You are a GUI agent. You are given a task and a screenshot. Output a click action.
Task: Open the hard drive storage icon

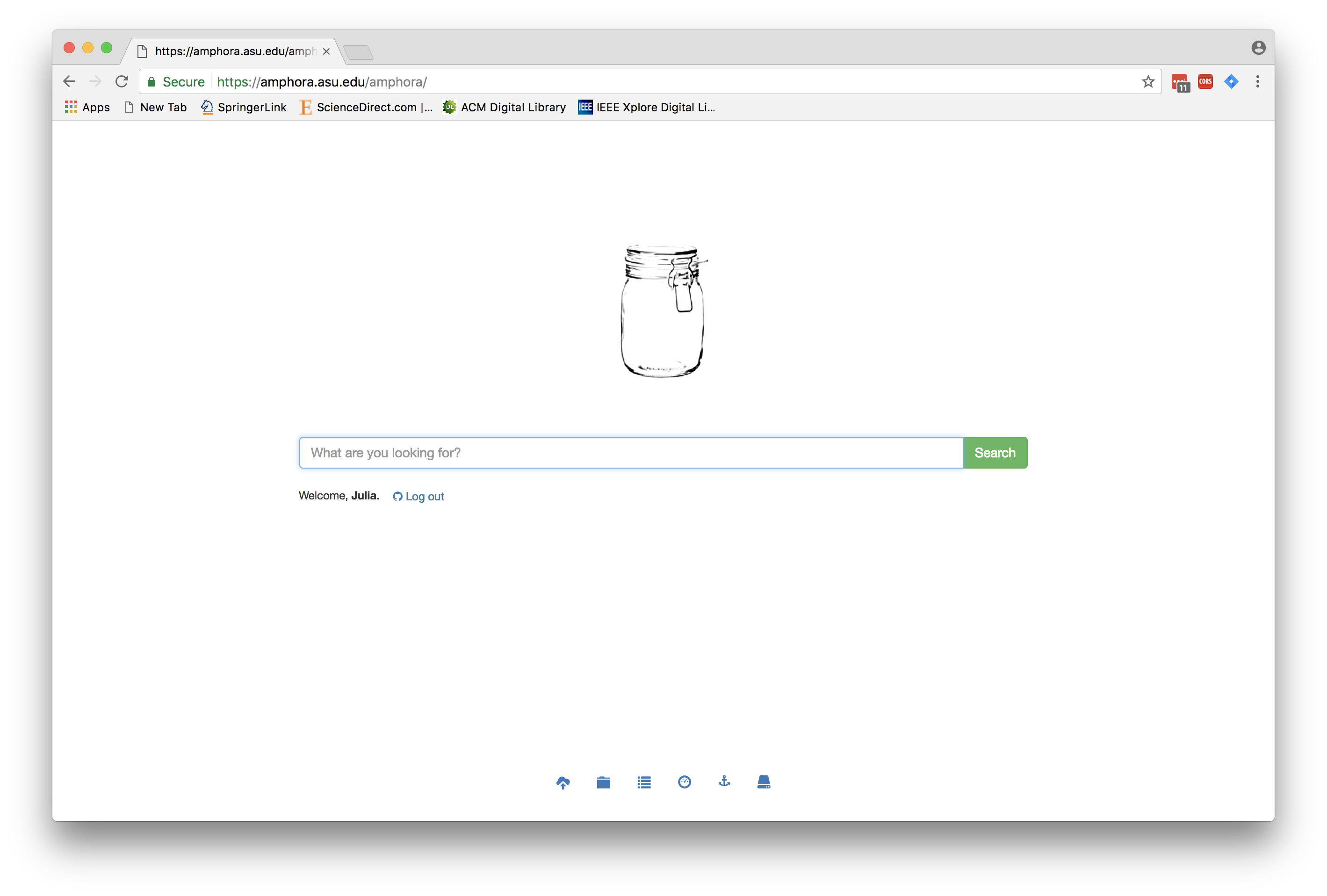[764, 782]
